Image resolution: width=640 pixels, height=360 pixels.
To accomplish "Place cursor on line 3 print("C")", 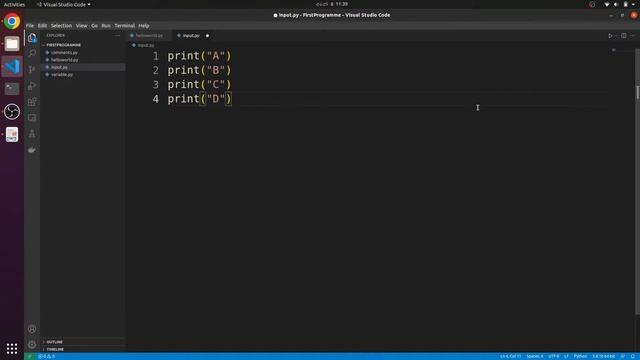I will click(199, 84).
